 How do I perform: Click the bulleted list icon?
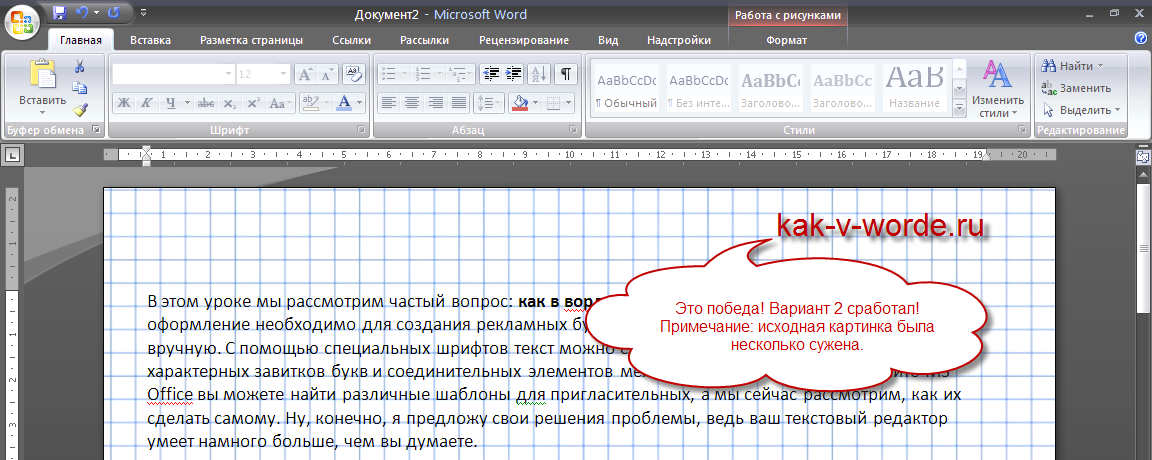pyautogui.click(x=388, y=73)
